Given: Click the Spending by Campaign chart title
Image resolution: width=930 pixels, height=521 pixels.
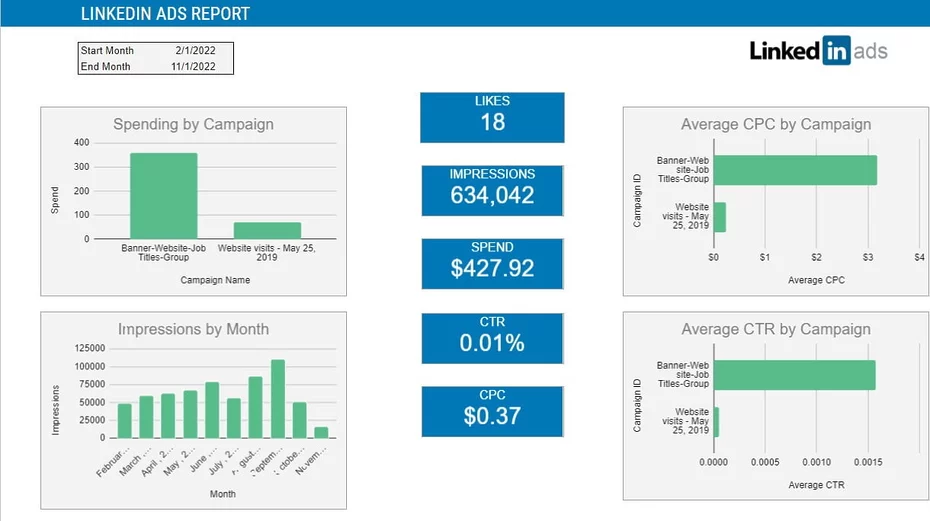Looking at the screenshot, I should coord(193,124).
